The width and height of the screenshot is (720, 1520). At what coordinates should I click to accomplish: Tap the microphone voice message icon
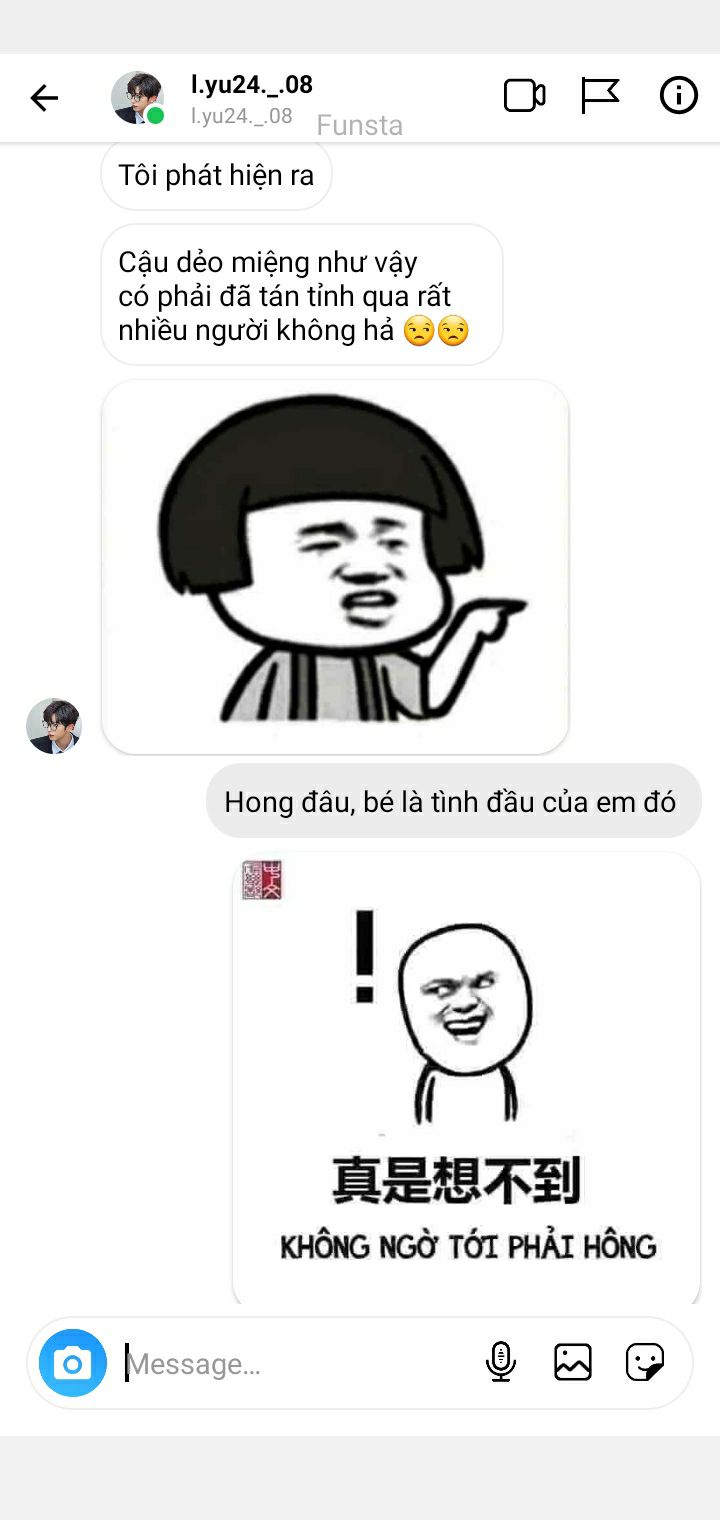501,1362
